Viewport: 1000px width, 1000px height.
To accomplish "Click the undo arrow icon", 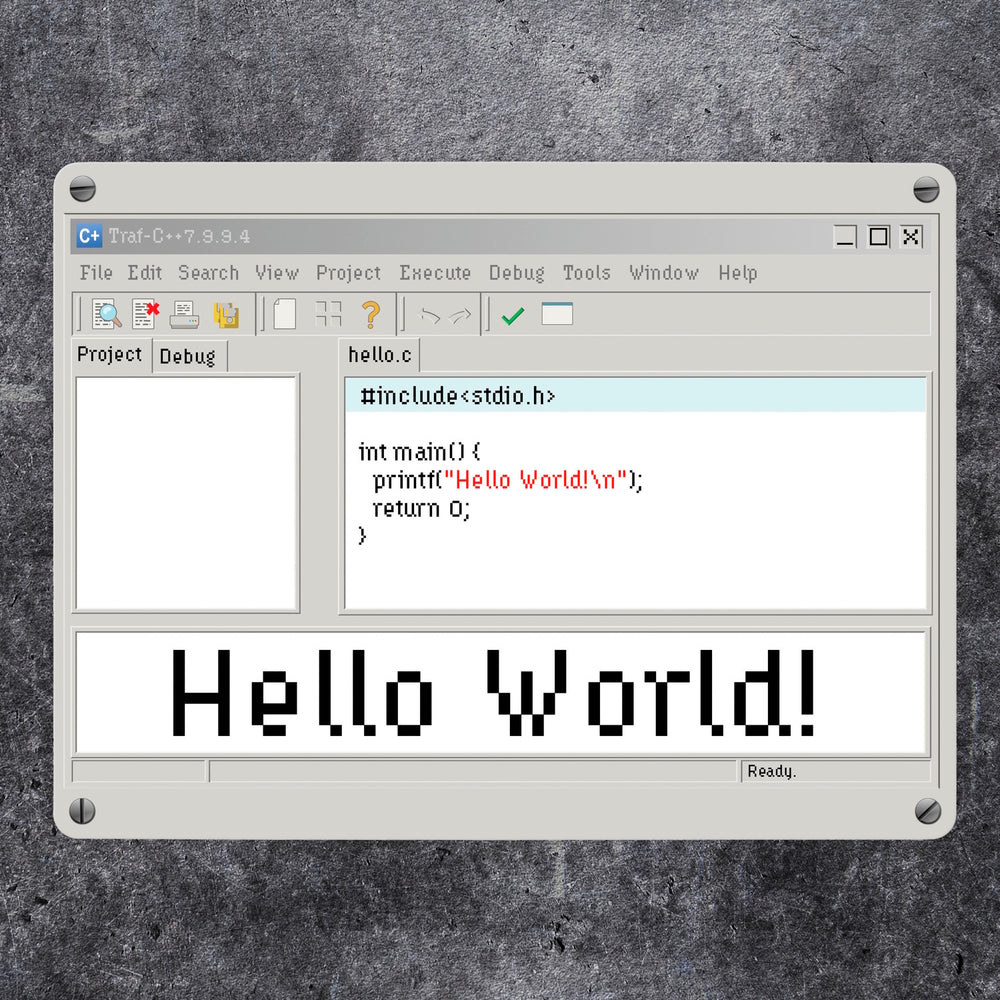I will [x=430, y=316].
